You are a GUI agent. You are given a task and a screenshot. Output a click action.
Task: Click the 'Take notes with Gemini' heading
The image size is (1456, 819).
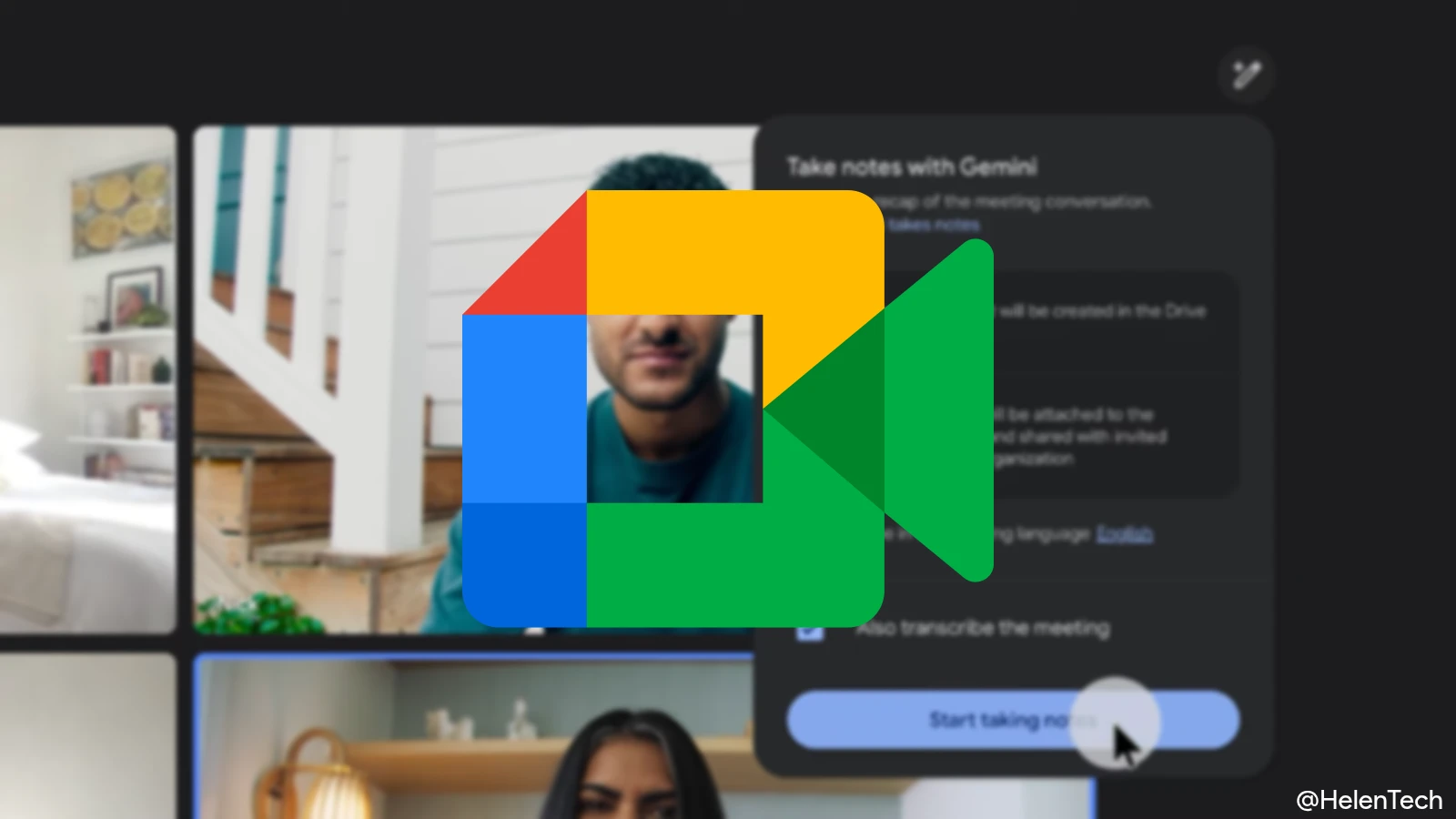pos(912,167)
